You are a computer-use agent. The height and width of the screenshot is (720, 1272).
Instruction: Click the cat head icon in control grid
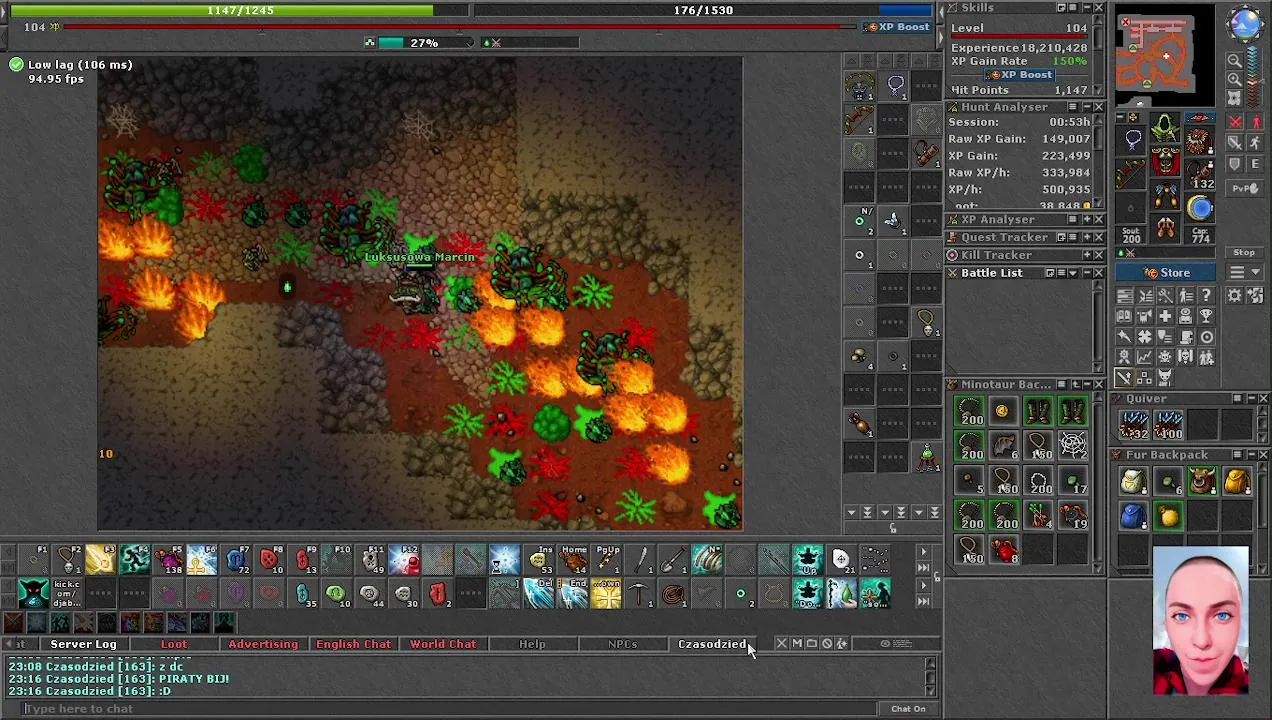click(1165, 378)
